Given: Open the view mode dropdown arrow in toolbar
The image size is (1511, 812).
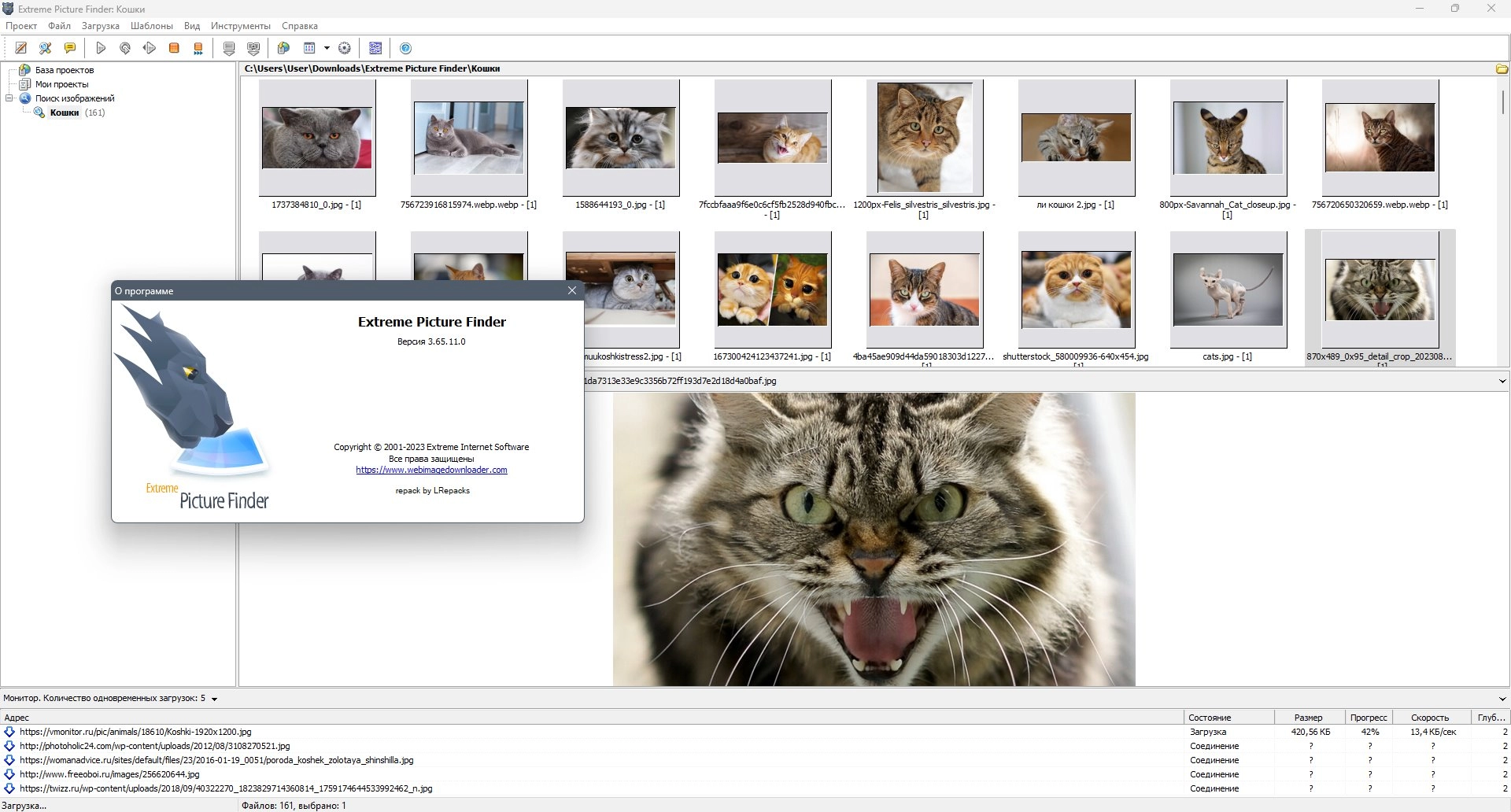Looking at the screenshot, I should point(327,48).
